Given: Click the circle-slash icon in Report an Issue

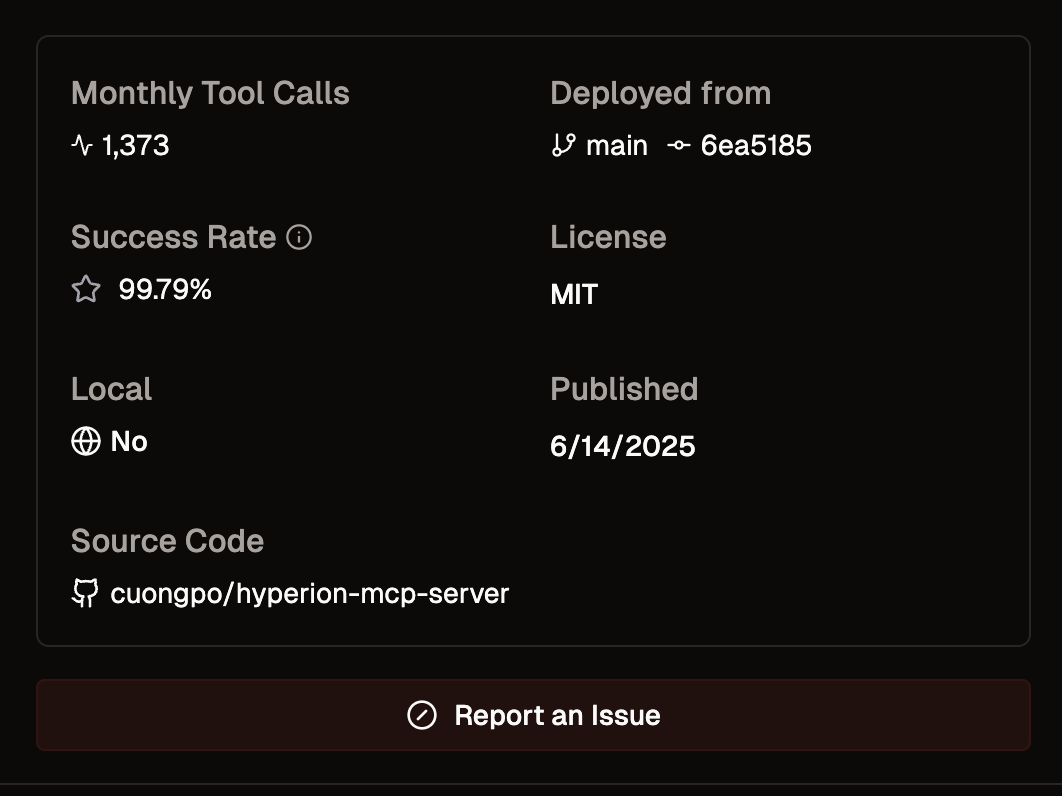Looking at the screenshot, I should (x=422, y=715).
